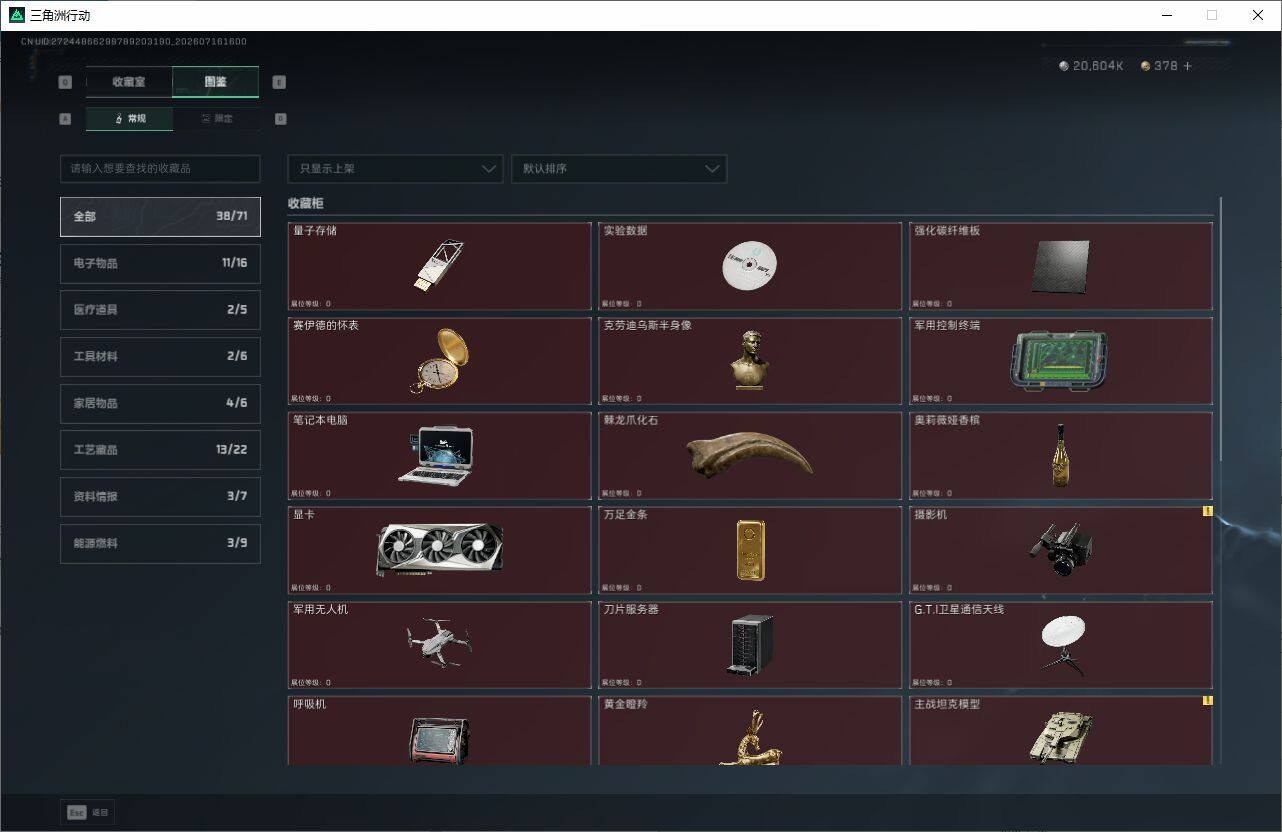
Task: Filter by 家居物品 category
Action: tap(160, 403)
